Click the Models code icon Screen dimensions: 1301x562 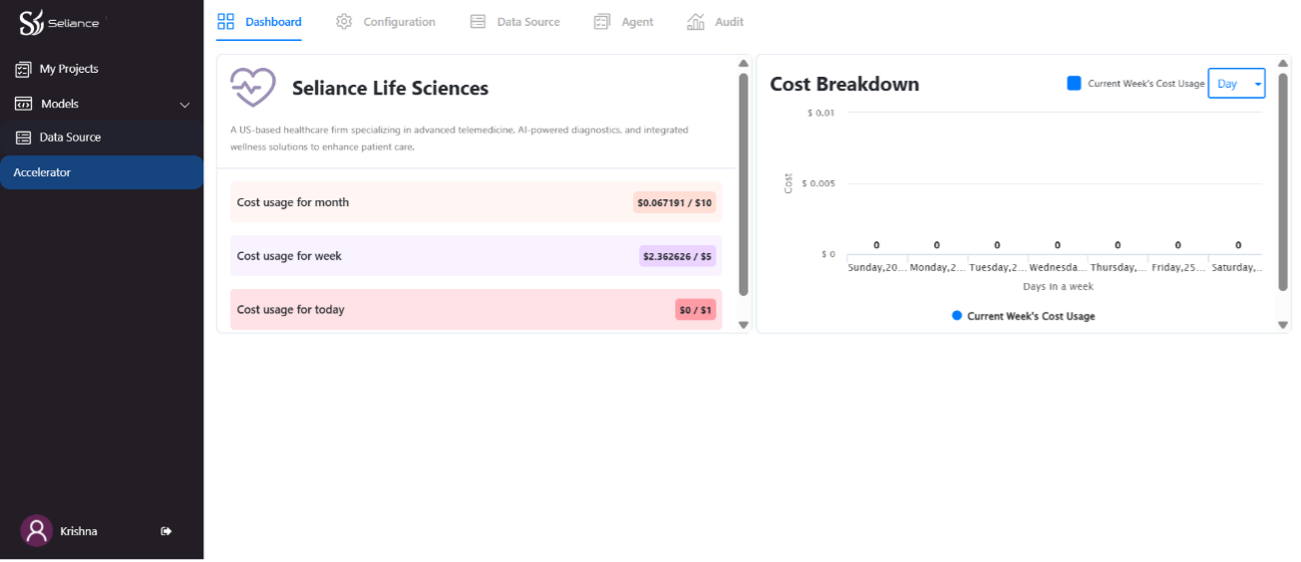point(23,104)
